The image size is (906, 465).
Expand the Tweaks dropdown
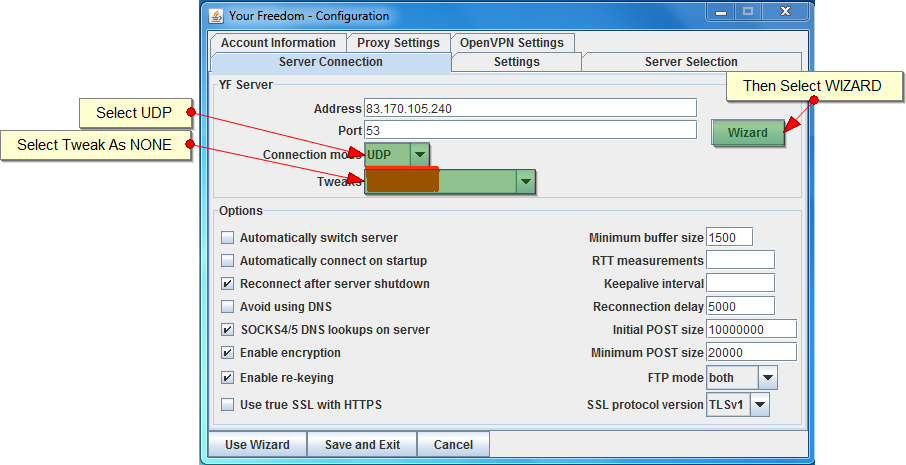[450, 181]
